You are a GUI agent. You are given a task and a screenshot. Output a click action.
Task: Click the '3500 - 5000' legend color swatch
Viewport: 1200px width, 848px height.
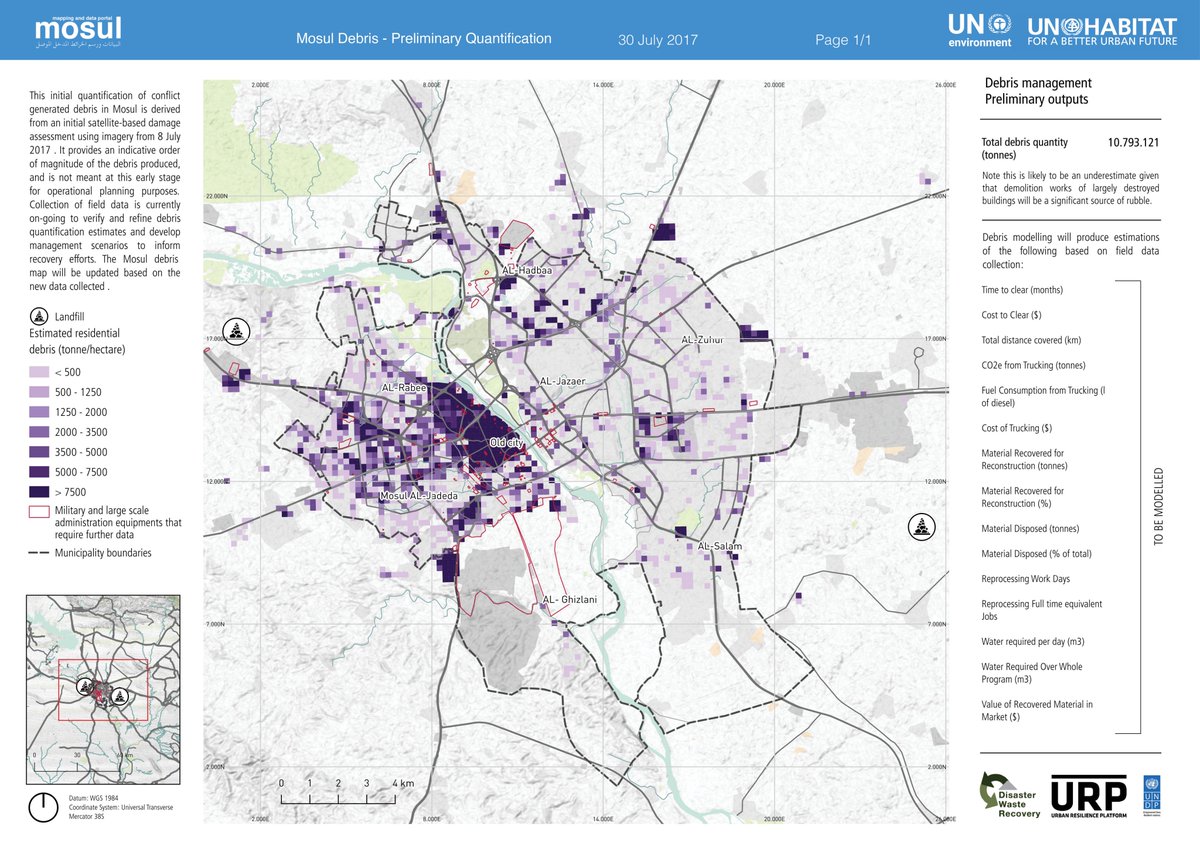coord(39,452)
